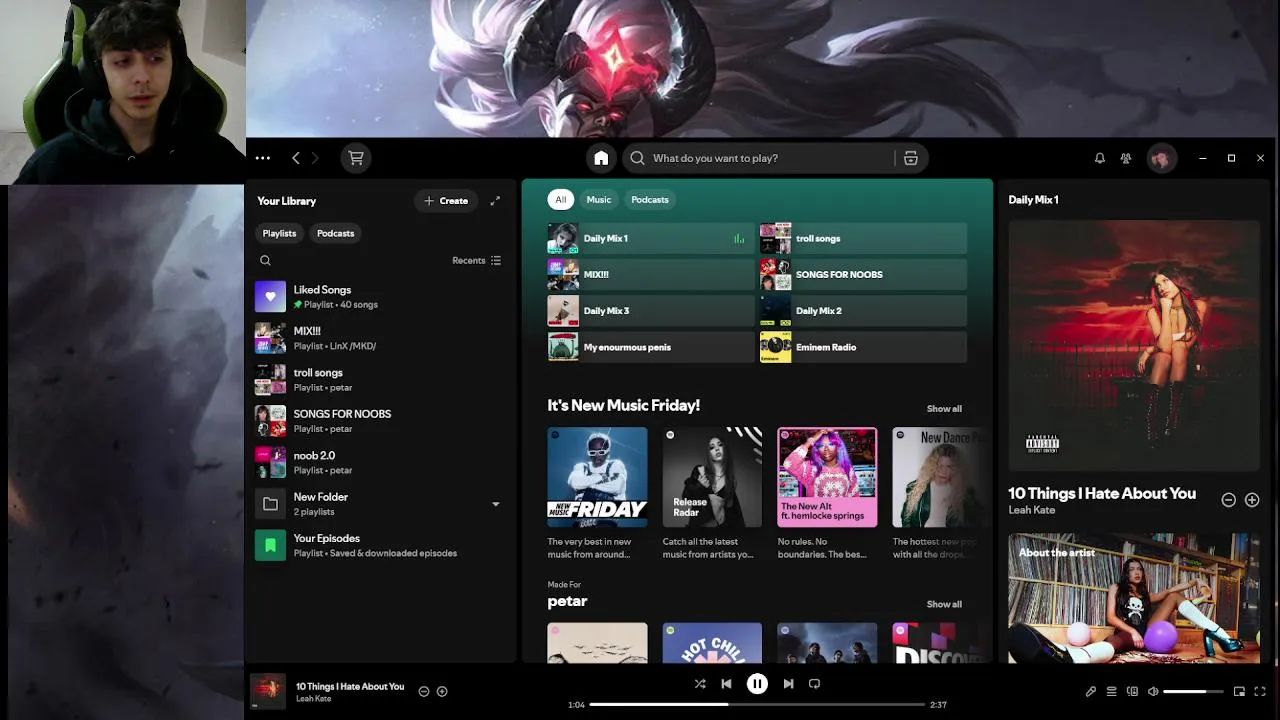Select the Music filter tab
This screenshot has height=720, width=1280.
598,200
